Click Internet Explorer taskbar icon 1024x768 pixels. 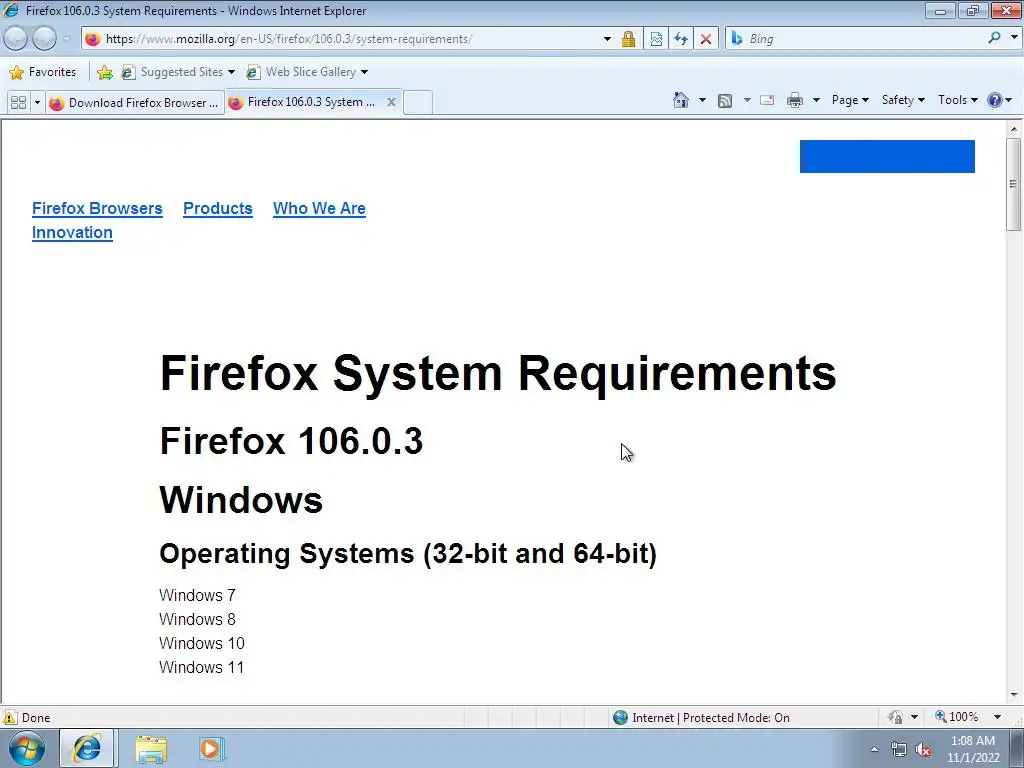tap(88, 748)
